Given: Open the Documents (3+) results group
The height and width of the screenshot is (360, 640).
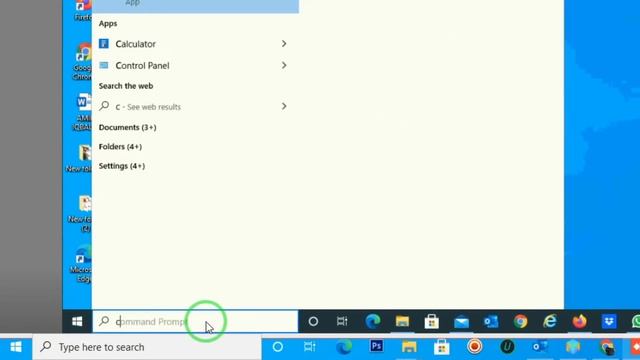Looking at the screenshot, I should coord(127,127).
